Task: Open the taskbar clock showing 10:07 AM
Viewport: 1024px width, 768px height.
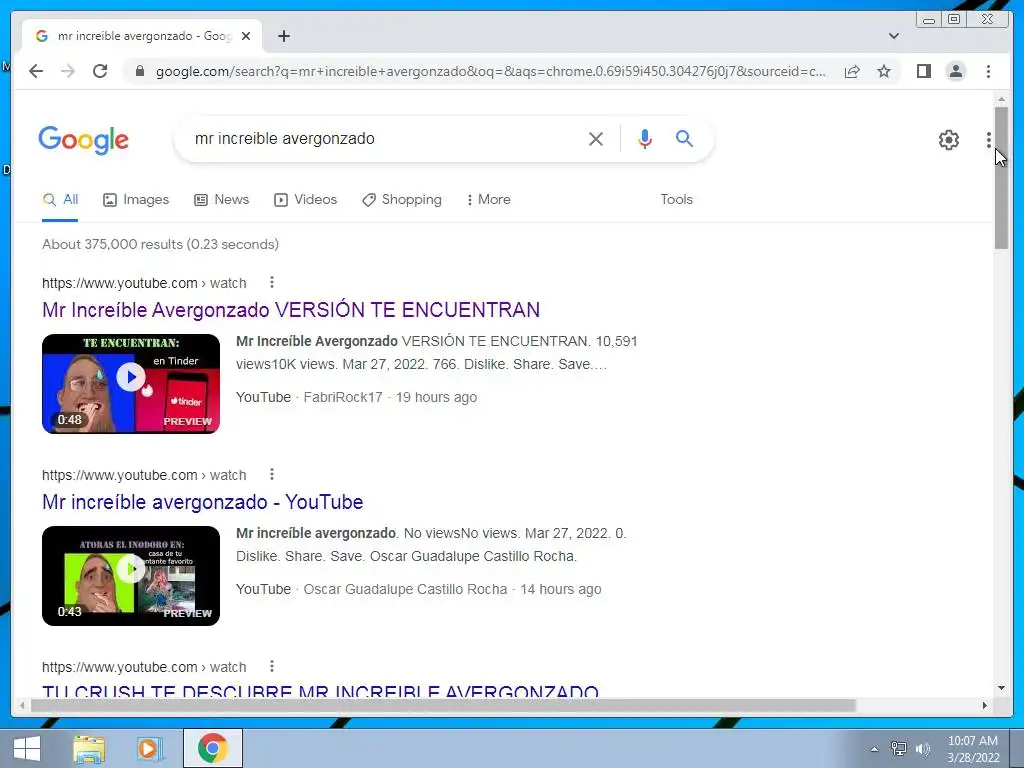Action: click(x=973, y=749)
